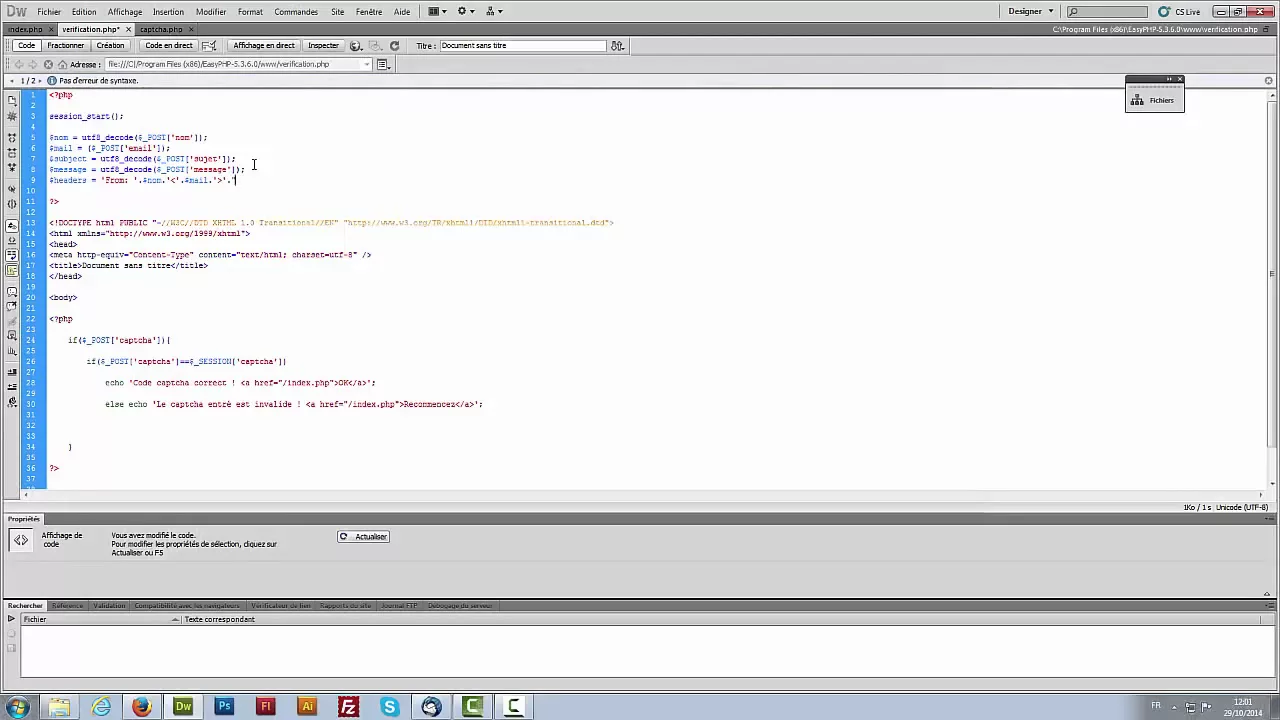Switch to Création design view
This screenshot has width=1280, height=720.
110,46
